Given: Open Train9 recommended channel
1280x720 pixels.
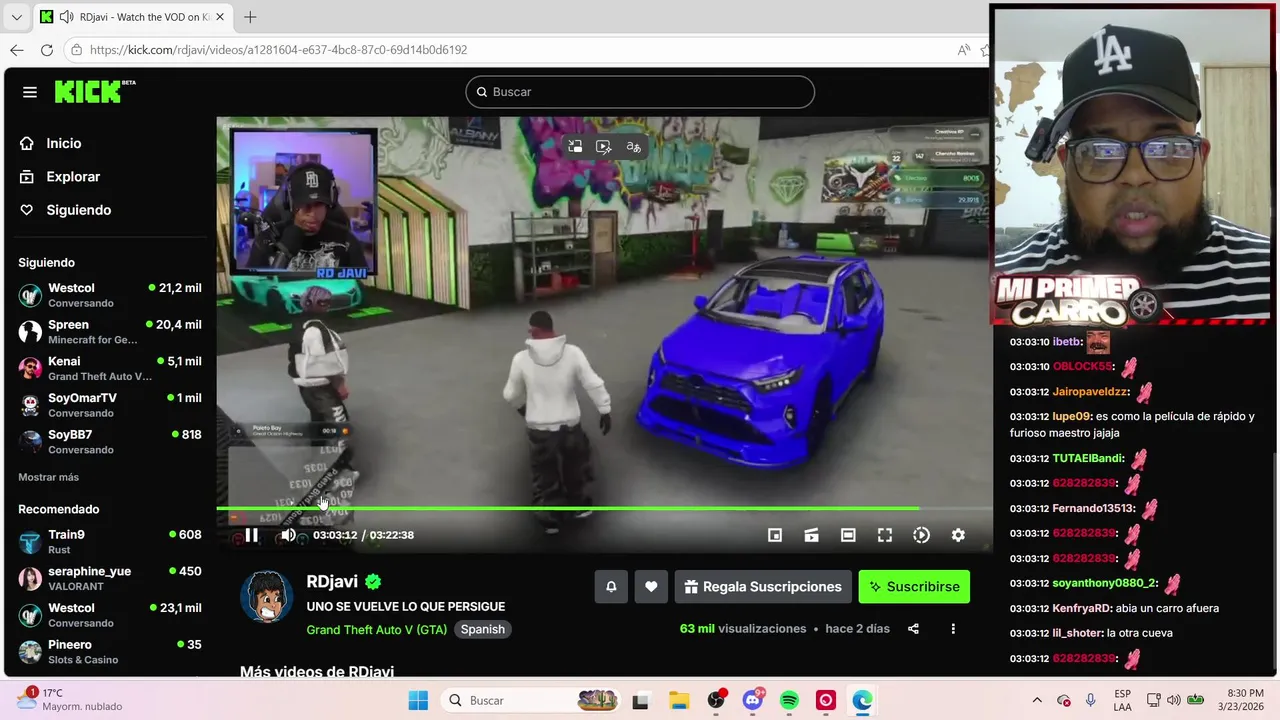Looking at the screenshot, I should click(110, 542).
